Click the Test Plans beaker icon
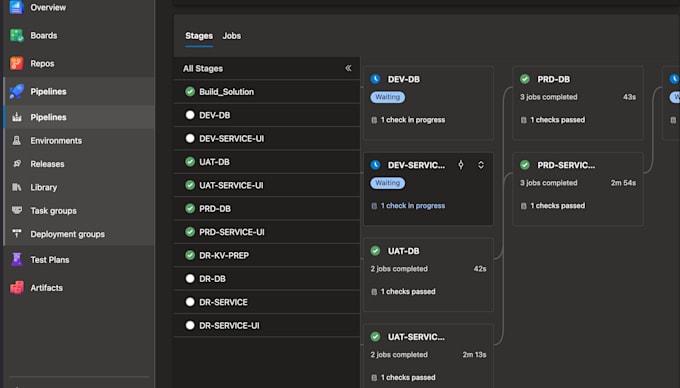 16,259
